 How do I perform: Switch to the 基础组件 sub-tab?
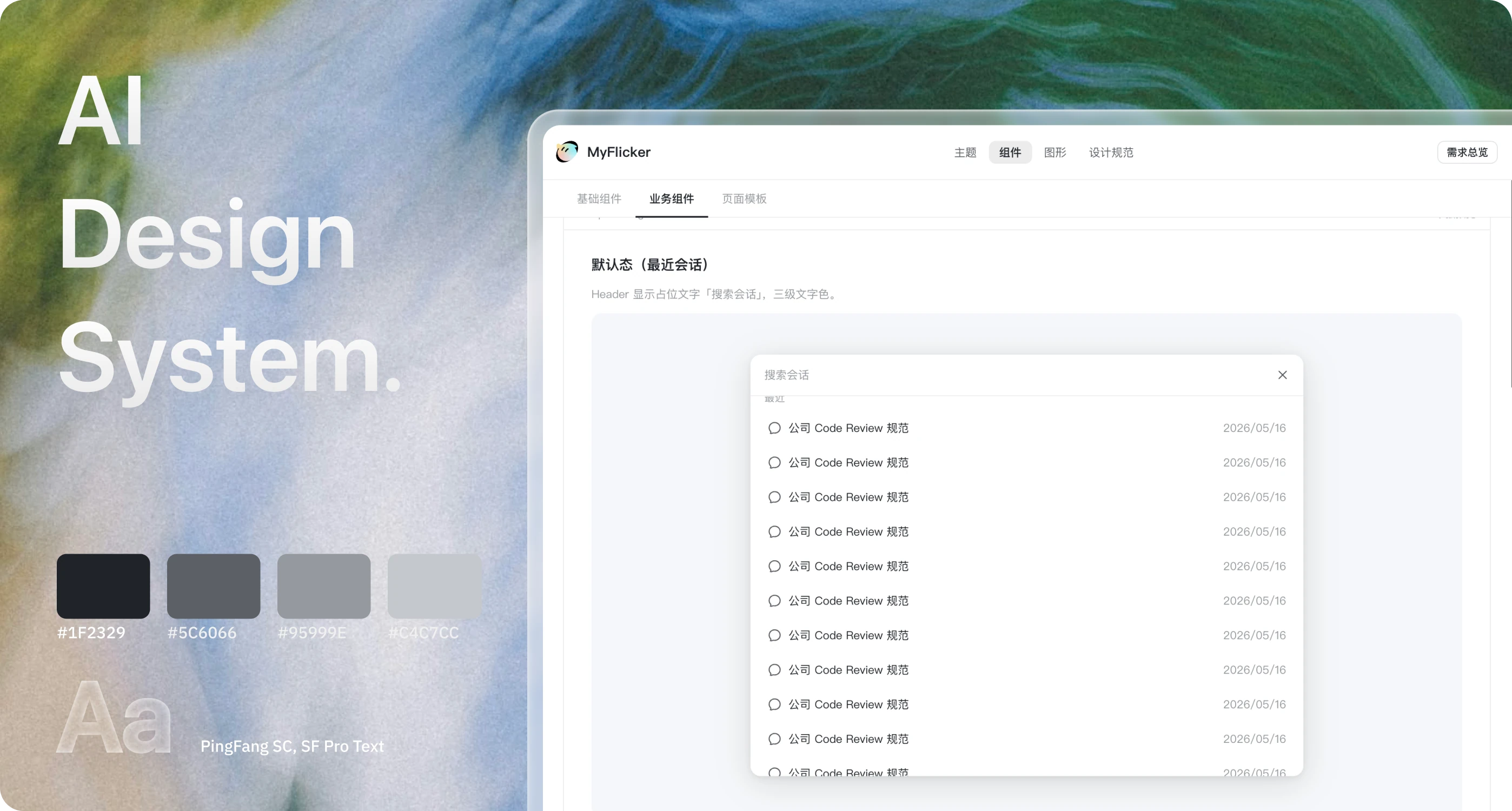[599, 199]
